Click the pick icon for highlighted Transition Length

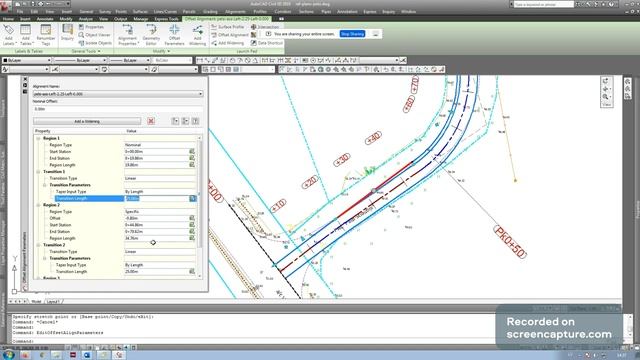pyautogui.click(x=192, y=198)
